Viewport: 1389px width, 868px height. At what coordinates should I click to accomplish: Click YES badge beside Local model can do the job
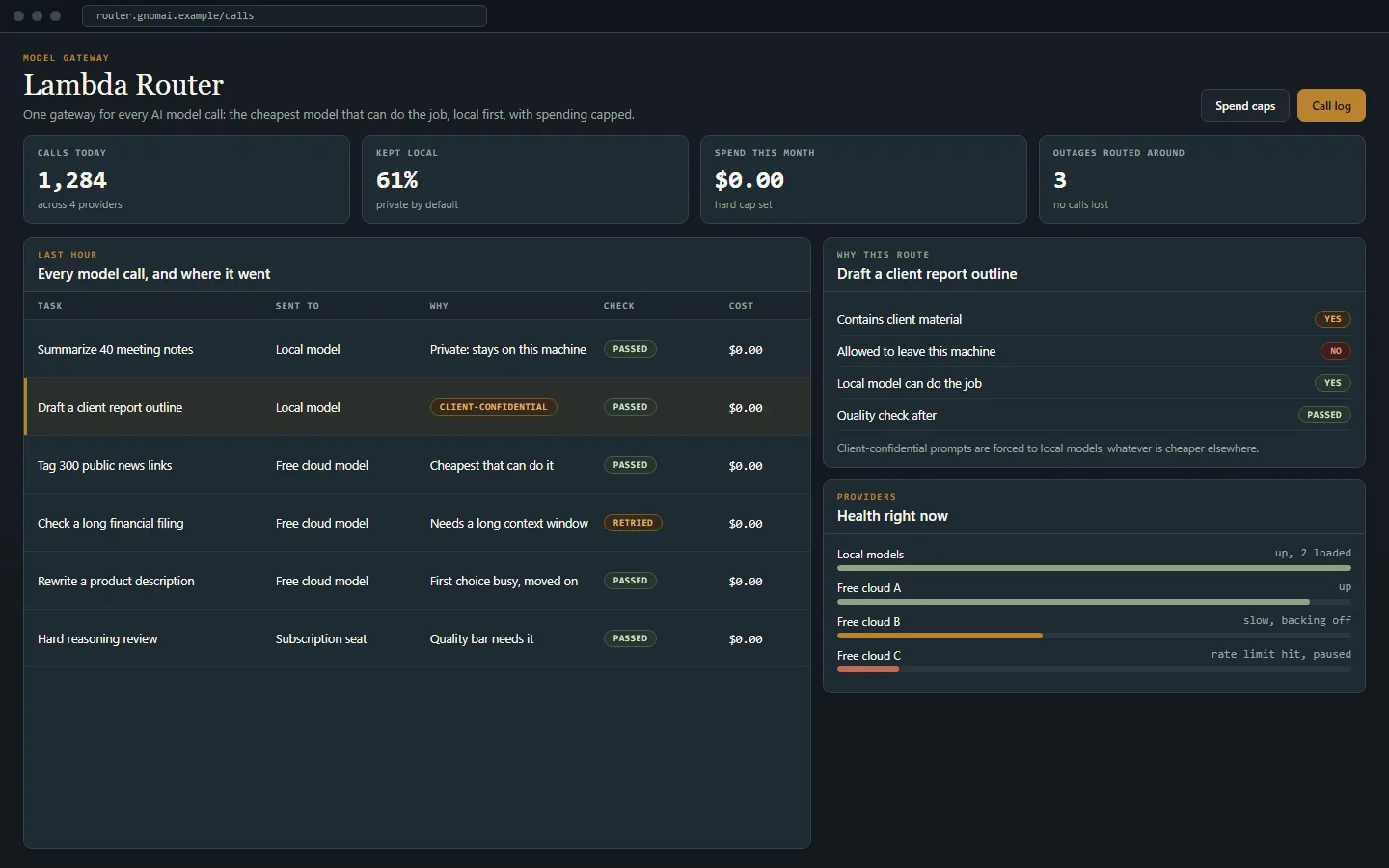pos(1333,383)
